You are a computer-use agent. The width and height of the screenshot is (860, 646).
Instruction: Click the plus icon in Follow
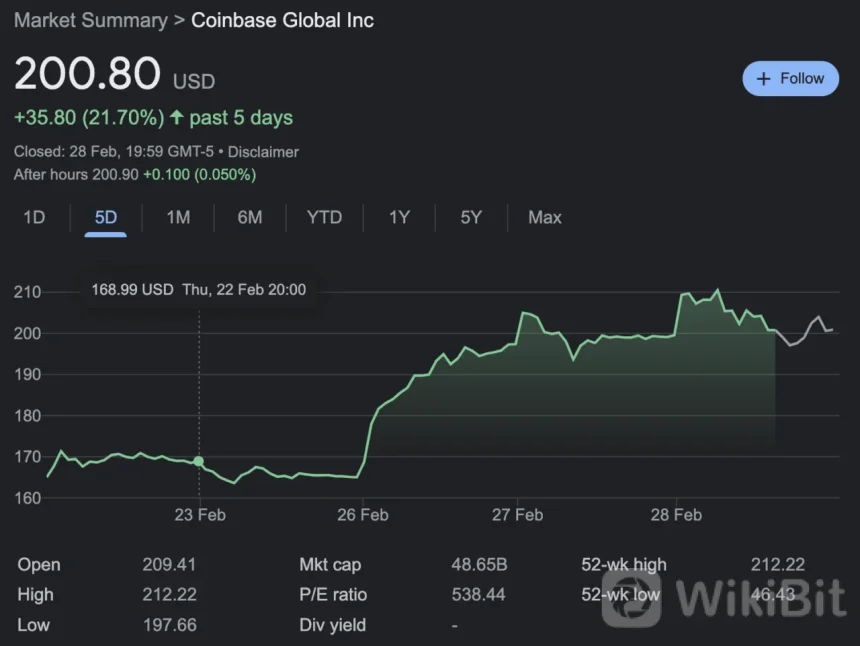(764, 79)
